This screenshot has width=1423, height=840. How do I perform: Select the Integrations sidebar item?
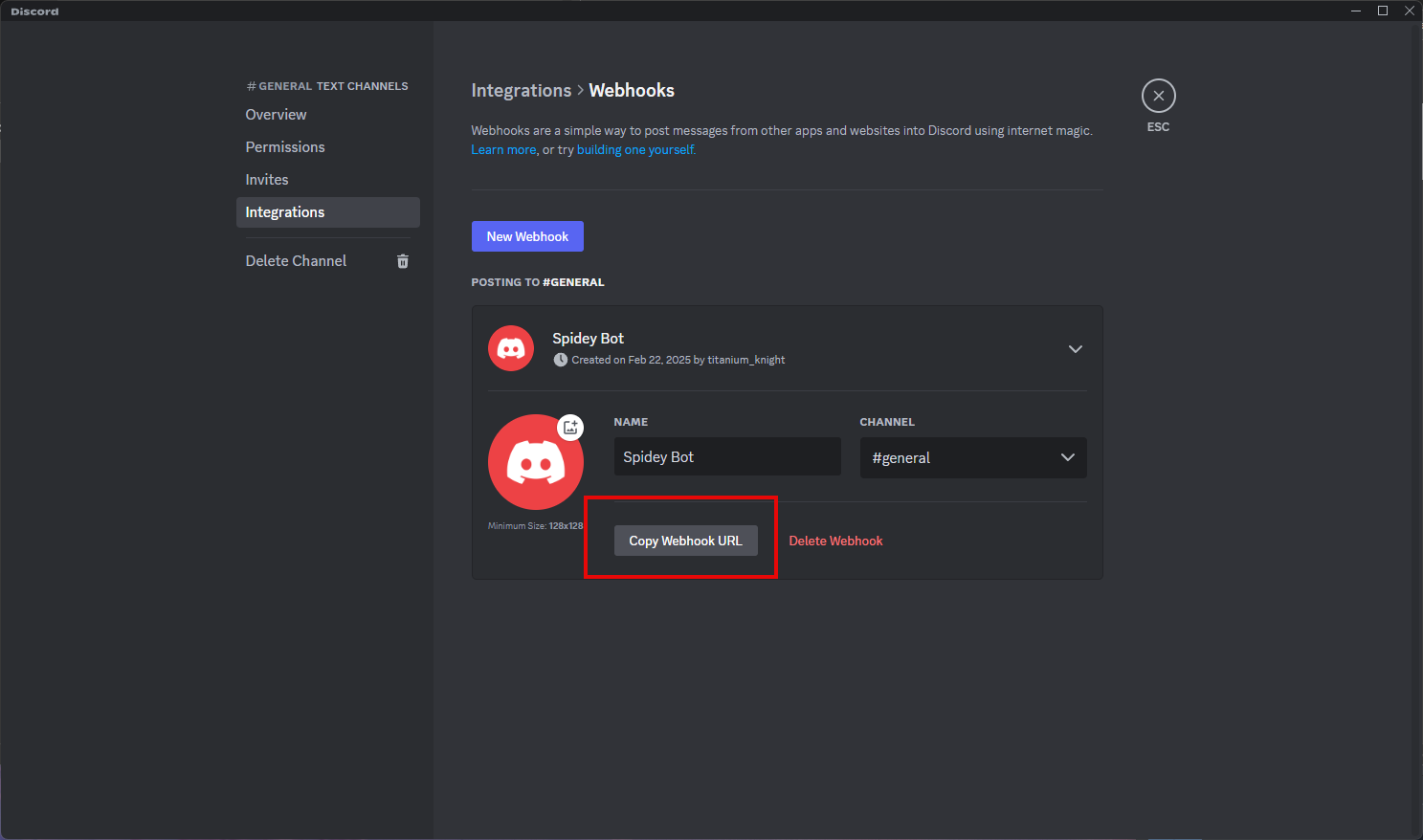tap(327, 212)
